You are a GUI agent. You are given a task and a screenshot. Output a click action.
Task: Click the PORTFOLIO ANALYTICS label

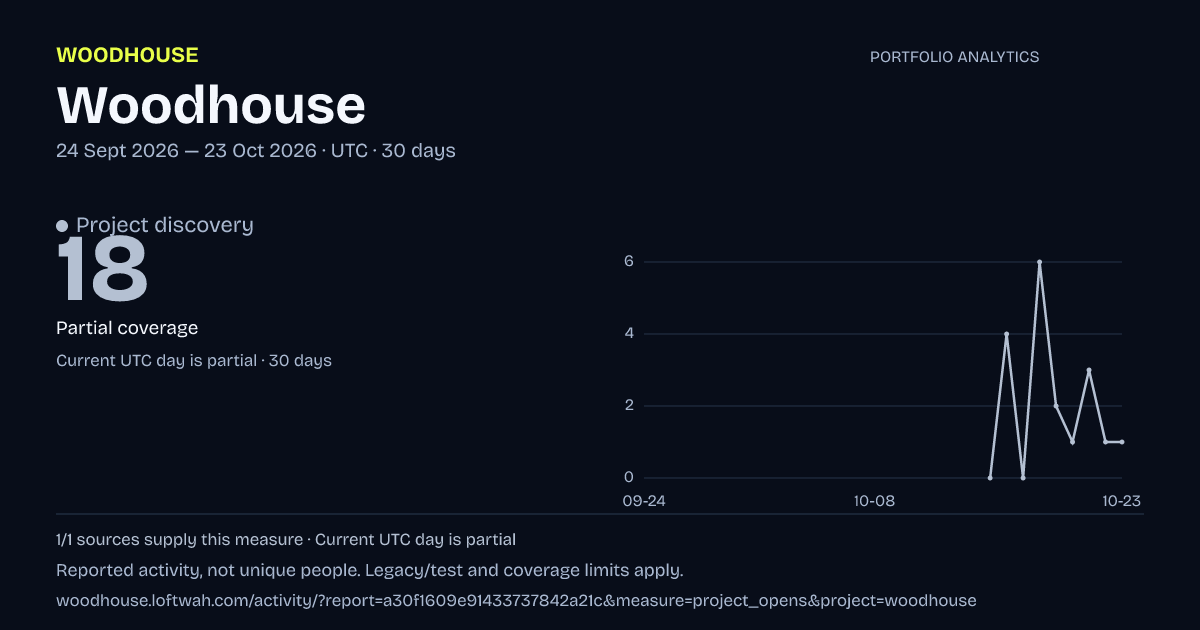tap(954, 57)
